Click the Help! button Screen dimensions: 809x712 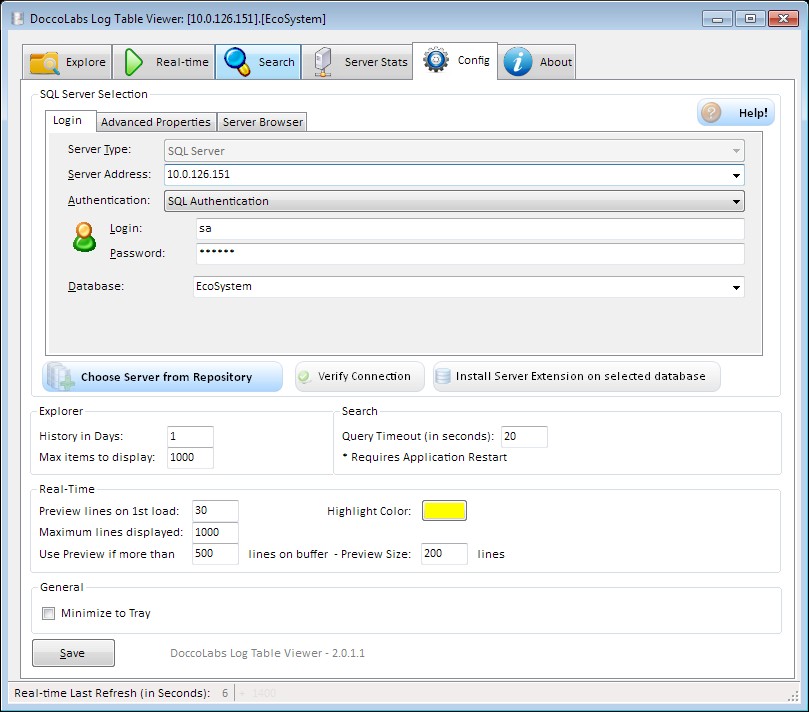pyautogui.click(x=736, y=112)
